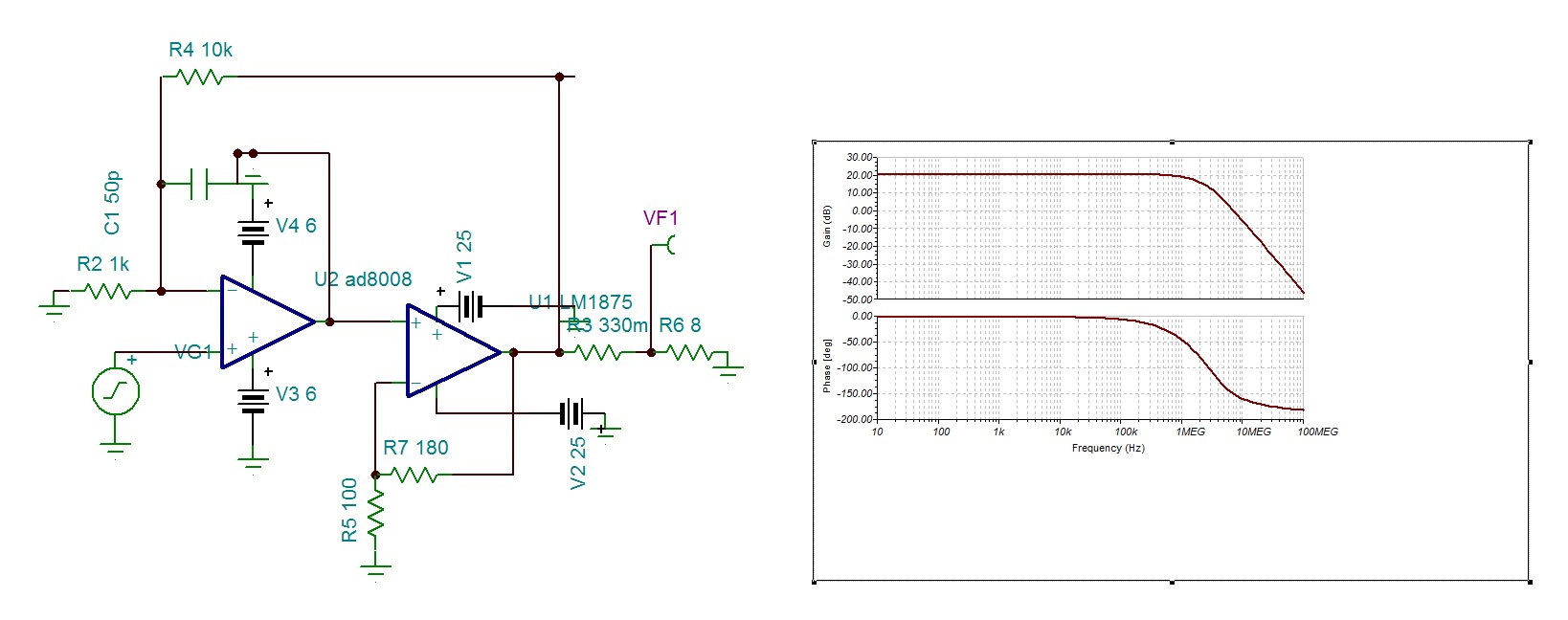
Task: Select the R7 180 resistor symbol
Action: coord(414,474)
